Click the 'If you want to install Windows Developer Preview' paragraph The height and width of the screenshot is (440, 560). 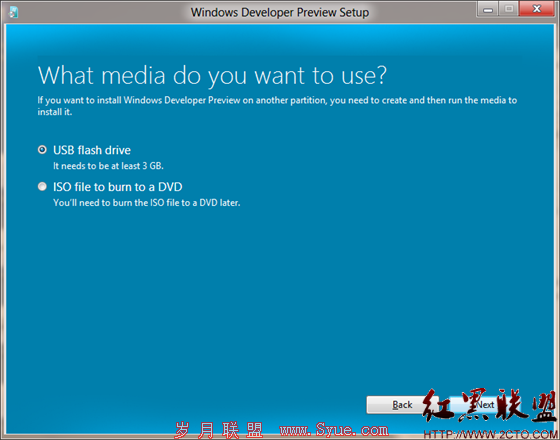click(x=277, y=106)
